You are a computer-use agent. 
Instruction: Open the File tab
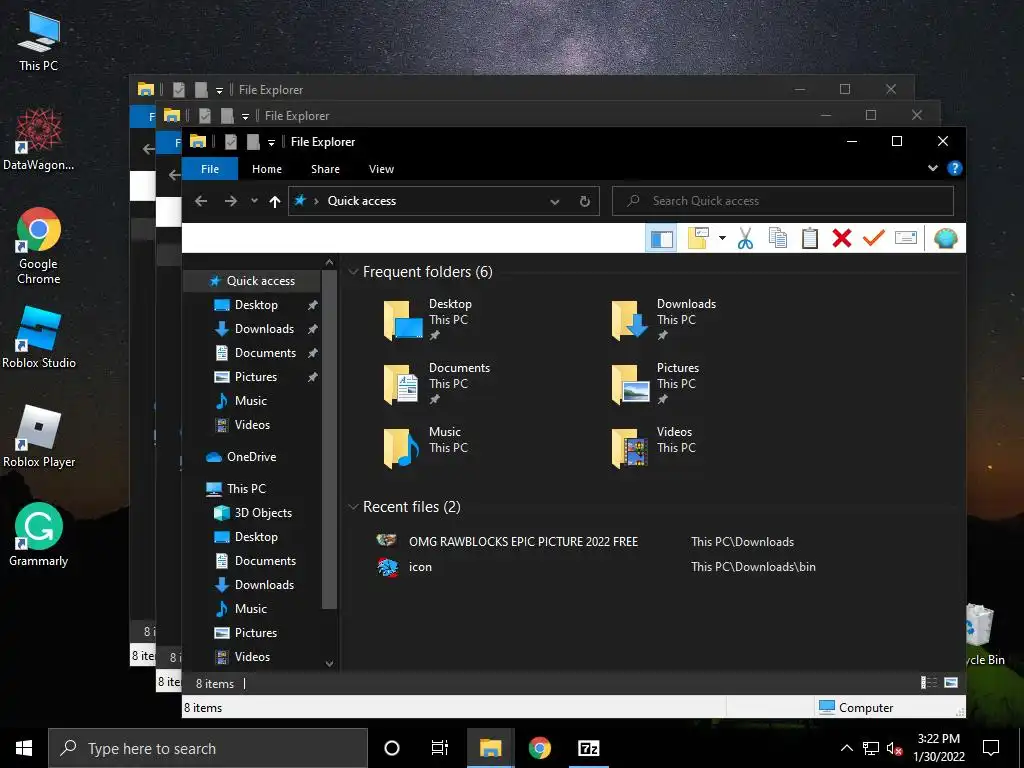tap(210, 169)
